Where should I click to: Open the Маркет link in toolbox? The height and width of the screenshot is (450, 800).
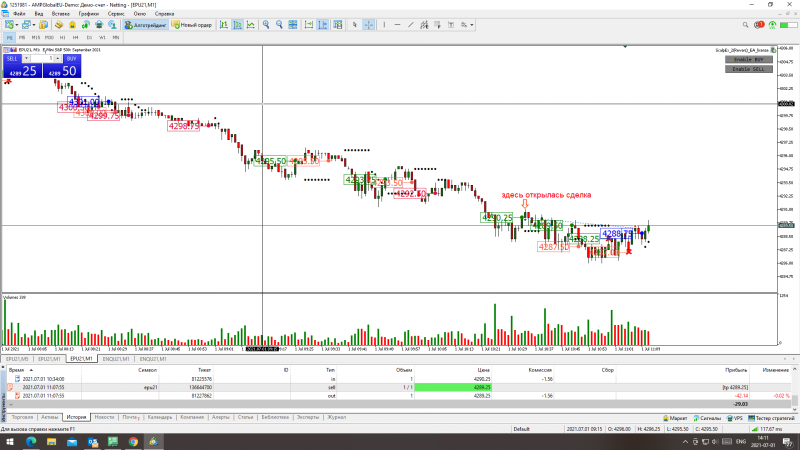click(675, 418)
